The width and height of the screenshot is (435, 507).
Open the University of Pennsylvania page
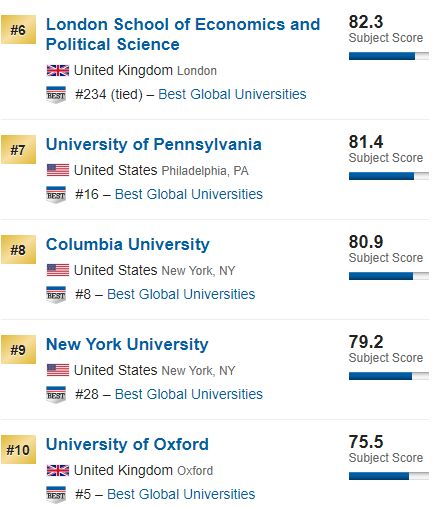(154, 144)
